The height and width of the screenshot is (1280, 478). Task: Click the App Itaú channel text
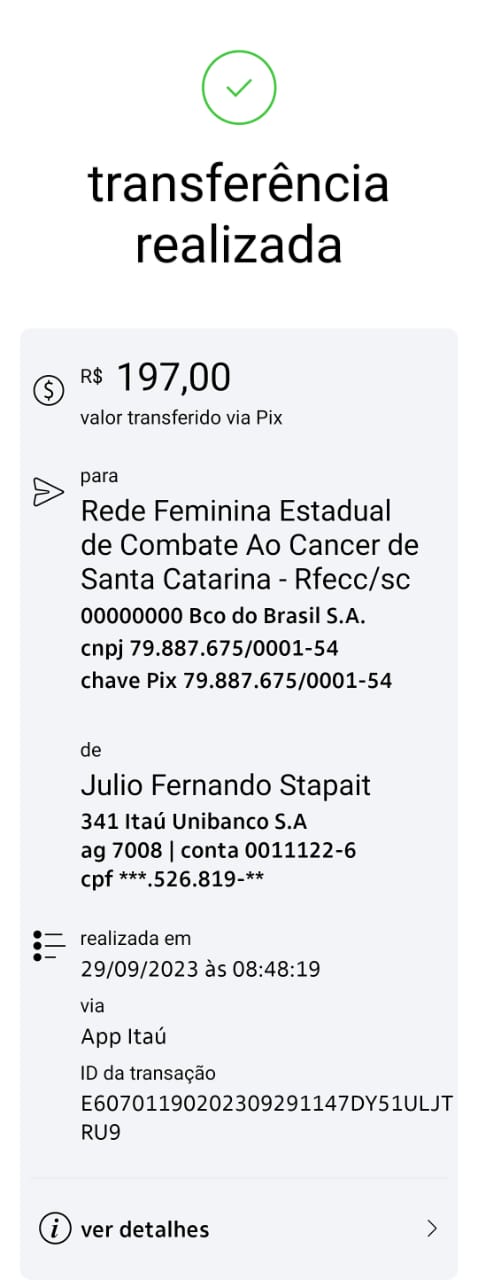(x=123, y=1036)
